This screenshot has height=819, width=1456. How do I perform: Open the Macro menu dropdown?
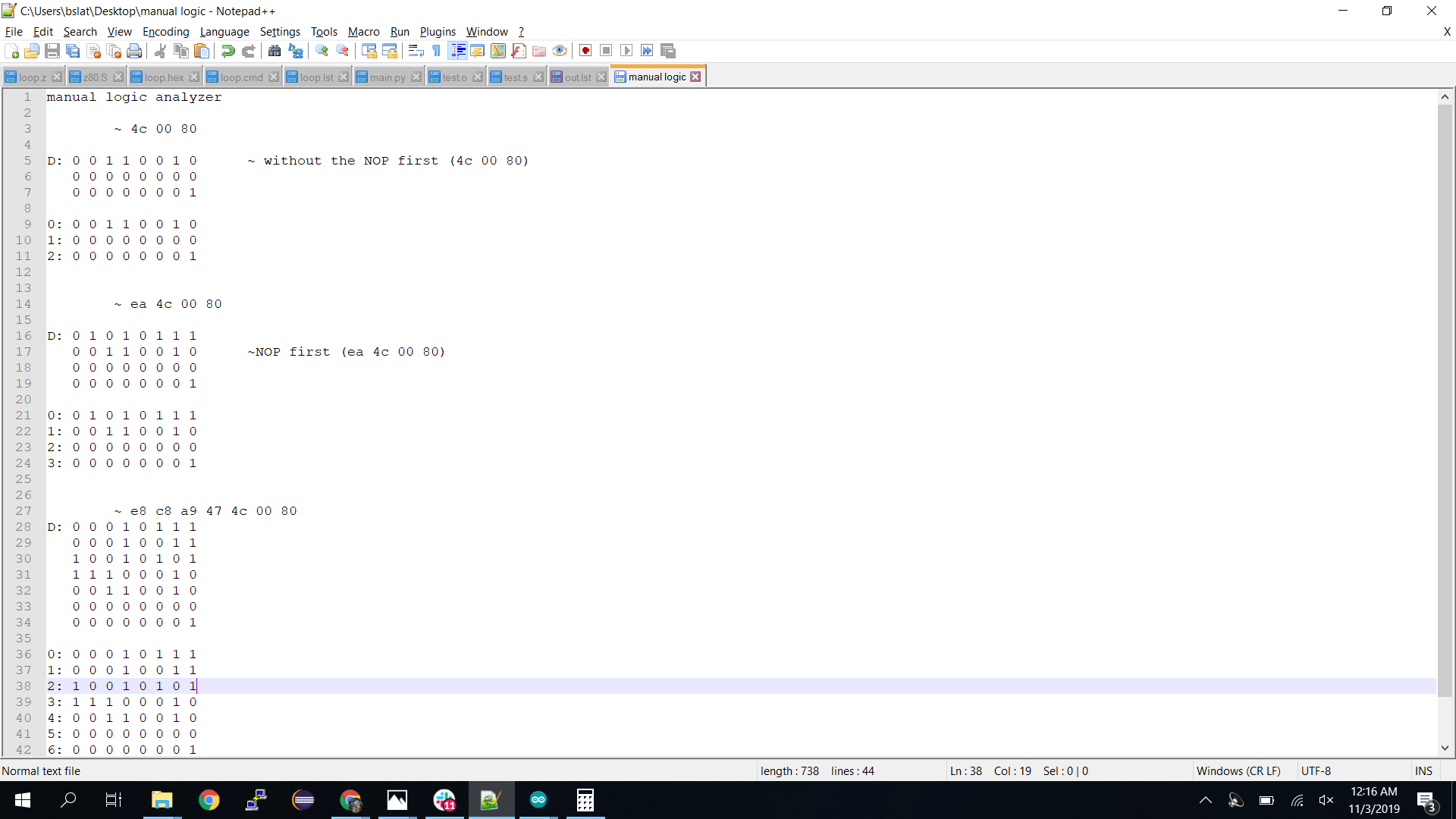pos(363,31)
